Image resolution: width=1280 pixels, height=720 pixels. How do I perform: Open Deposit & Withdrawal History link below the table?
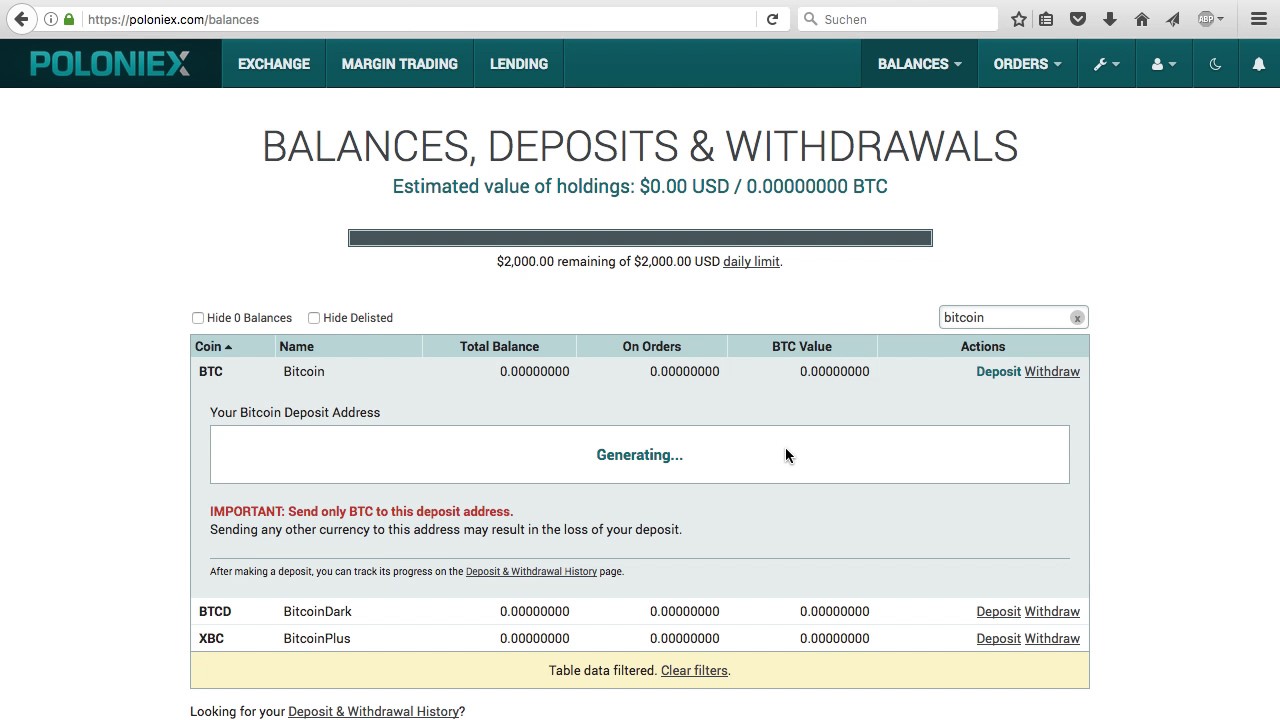click(x=373, y=711)
